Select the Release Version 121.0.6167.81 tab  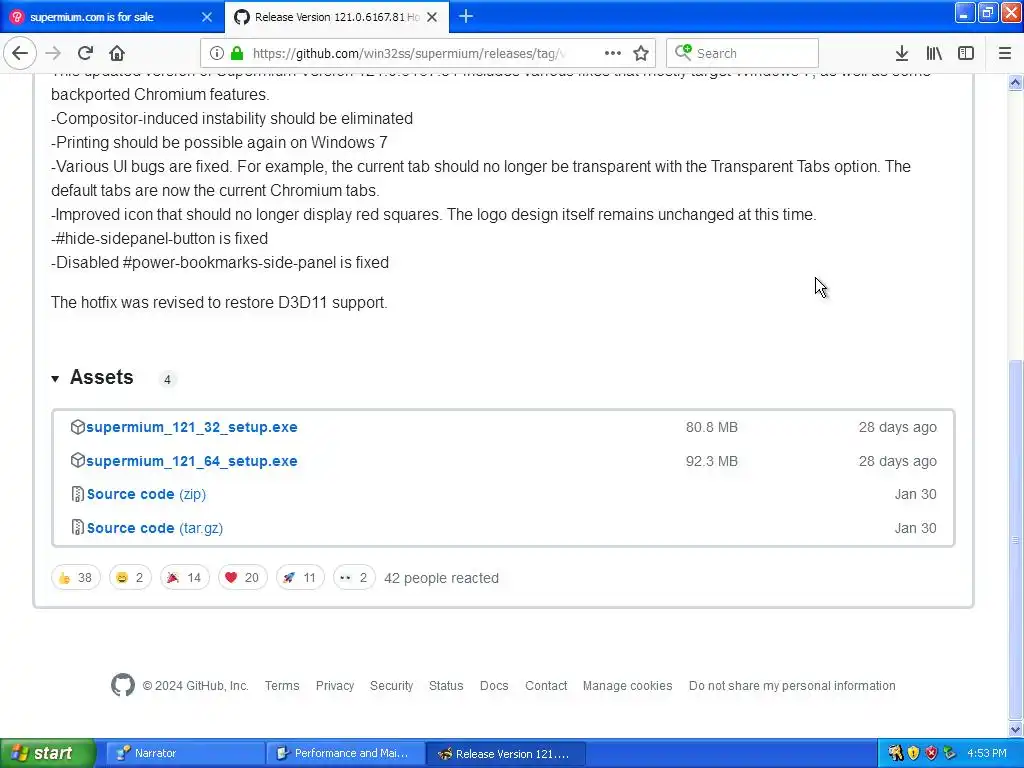[336, 17]
